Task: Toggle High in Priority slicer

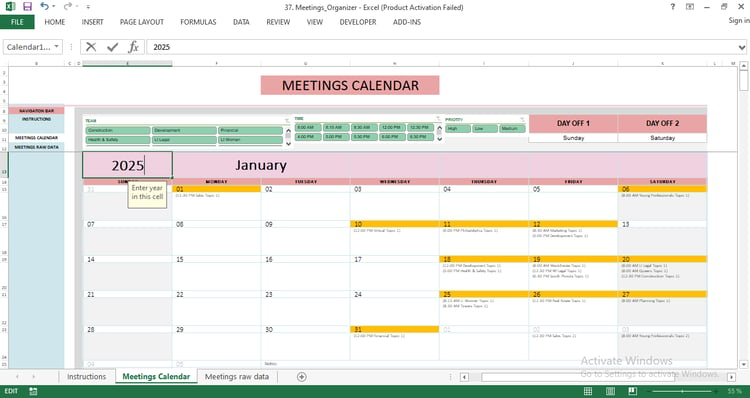Action: 458,129
